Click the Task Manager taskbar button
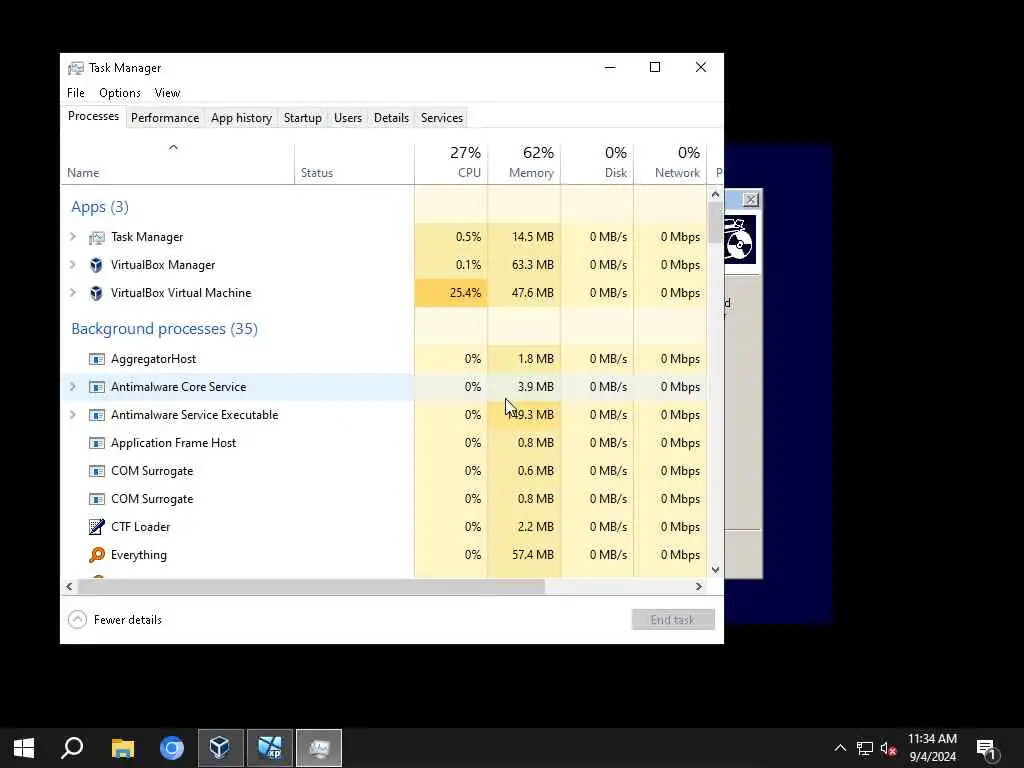This screenshot has height=768, width=1024. pyautogui.click(x=319, y=748)
